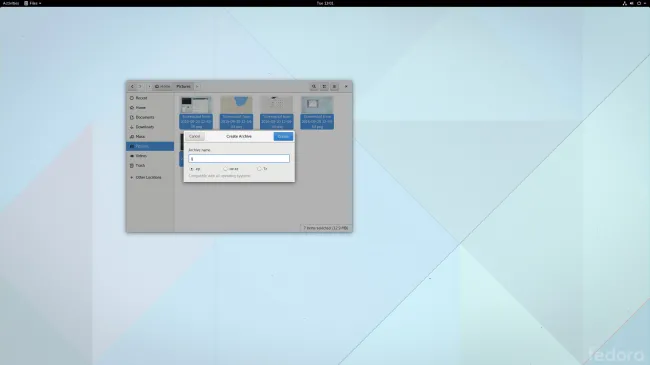Select screenshot thumbnail with blue shape

[x=236, y=105]
